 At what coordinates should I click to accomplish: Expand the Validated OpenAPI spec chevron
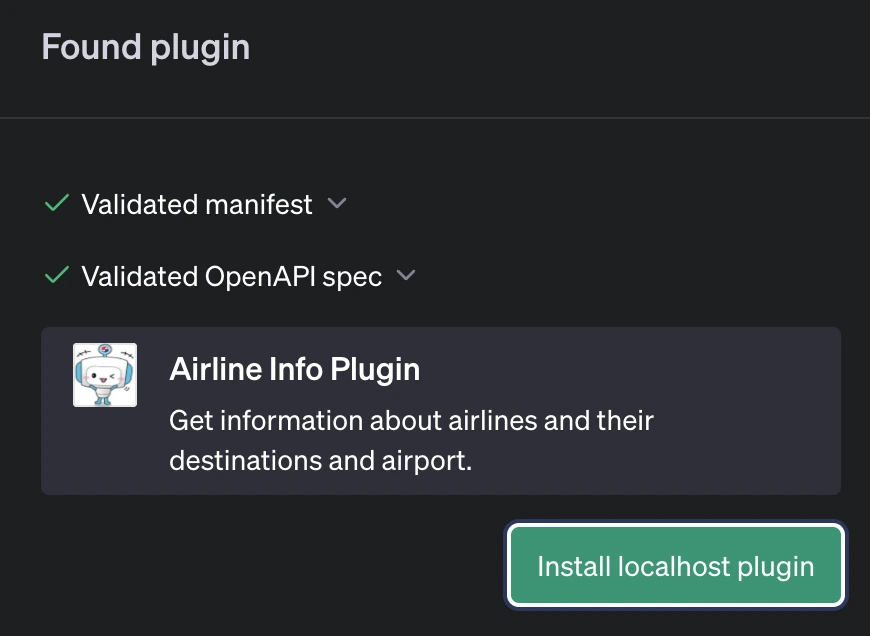tap(405, 275)
